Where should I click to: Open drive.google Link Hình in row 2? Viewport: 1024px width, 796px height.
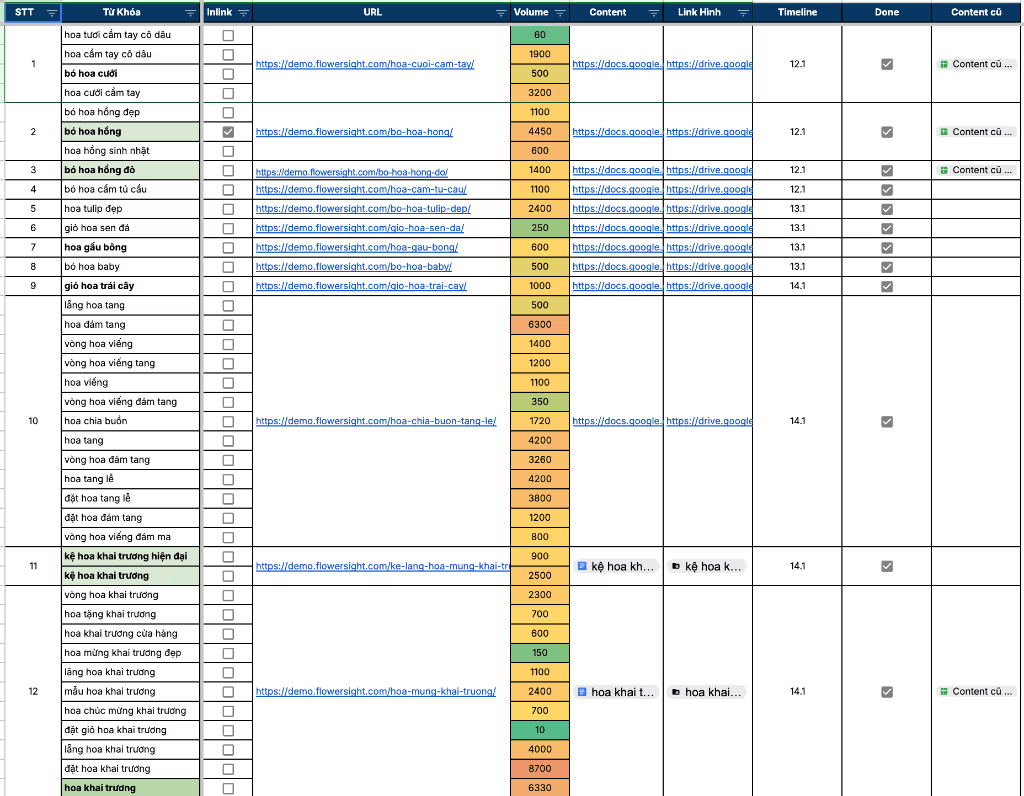click(x=709, y=132)
